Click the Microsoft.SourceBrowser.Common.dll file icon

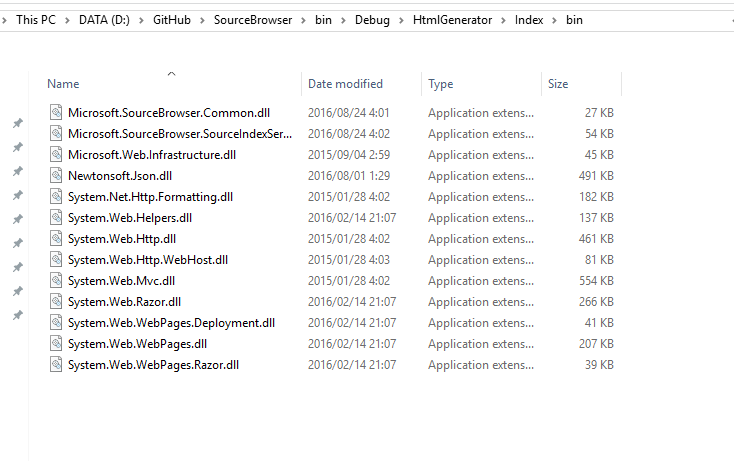(x=56, y=113)
